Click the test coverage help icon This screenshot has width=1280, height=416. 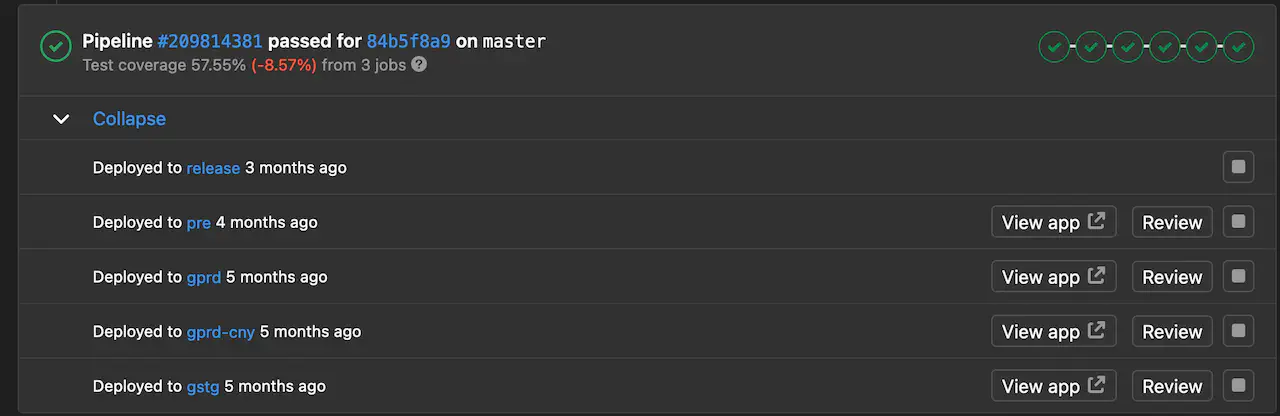pos(419,64)
